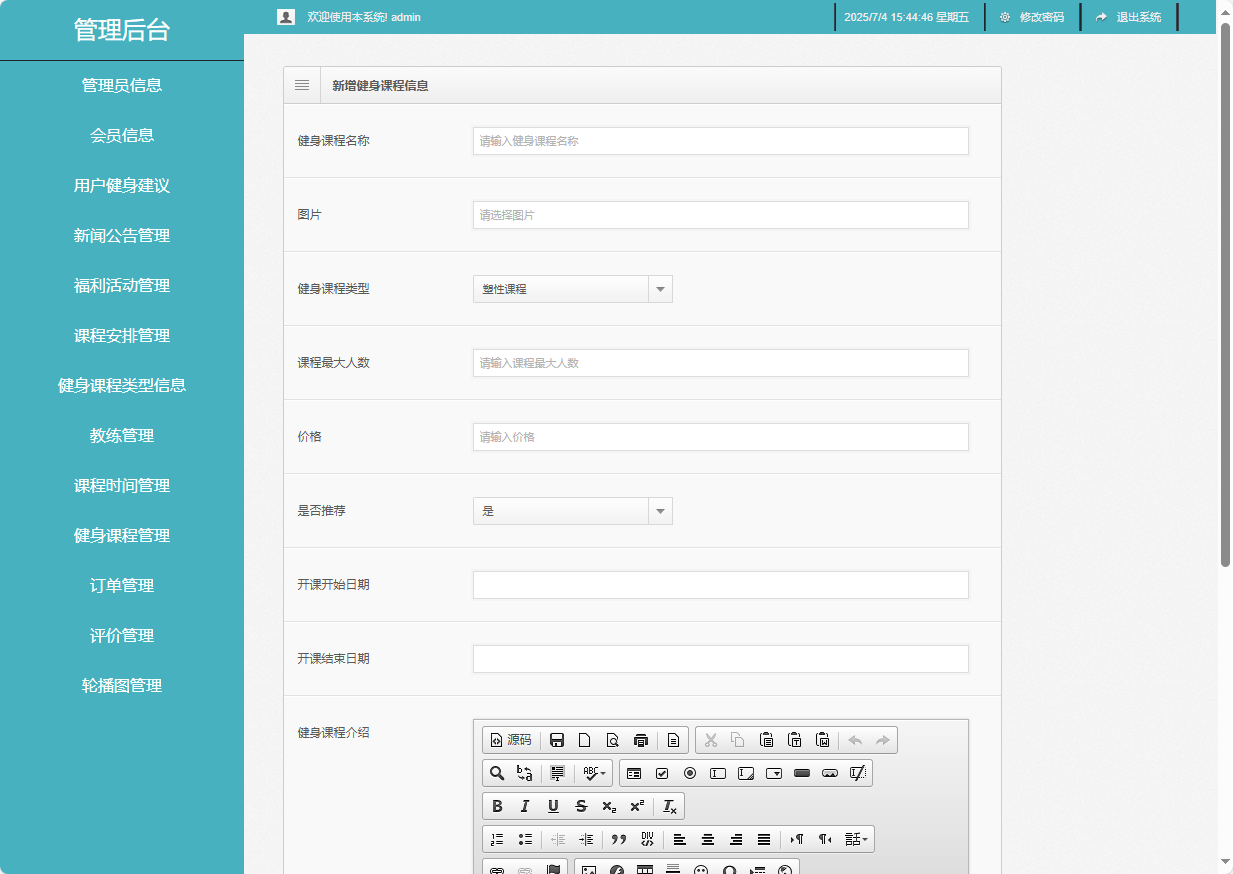Click the Save icon in editor toolbar
1233x874 pixels.
(x=557, y=740)
